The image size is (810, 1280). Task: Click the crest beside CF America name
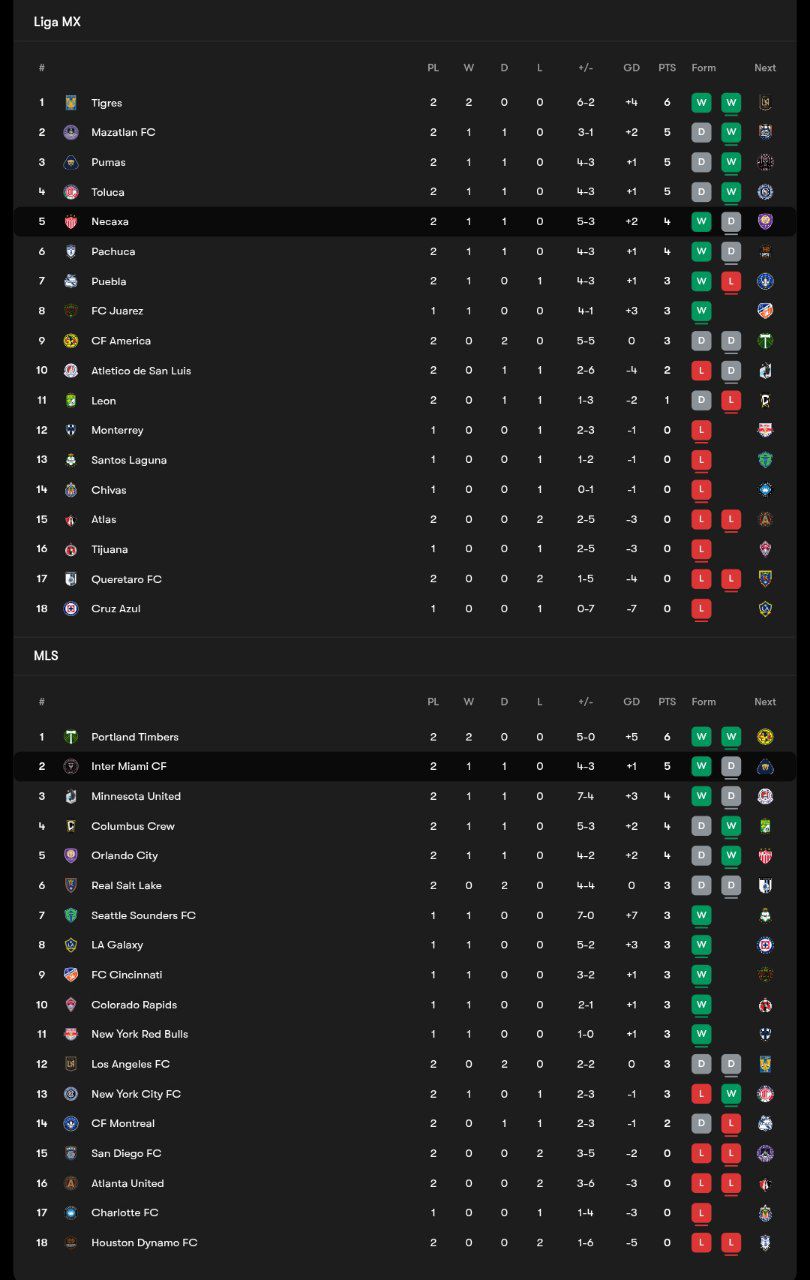(71, 341)
